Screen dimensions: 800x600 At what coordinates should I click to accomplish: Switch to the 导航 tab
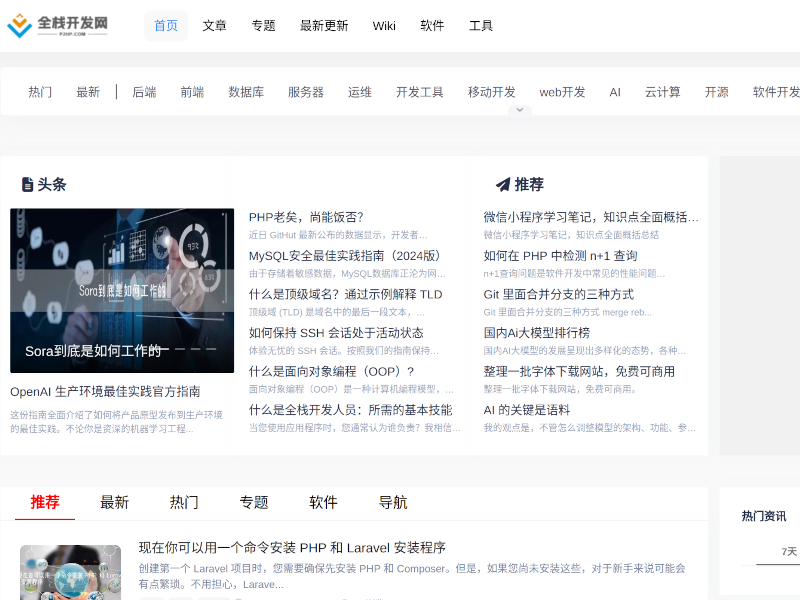(x=393, y=502)
